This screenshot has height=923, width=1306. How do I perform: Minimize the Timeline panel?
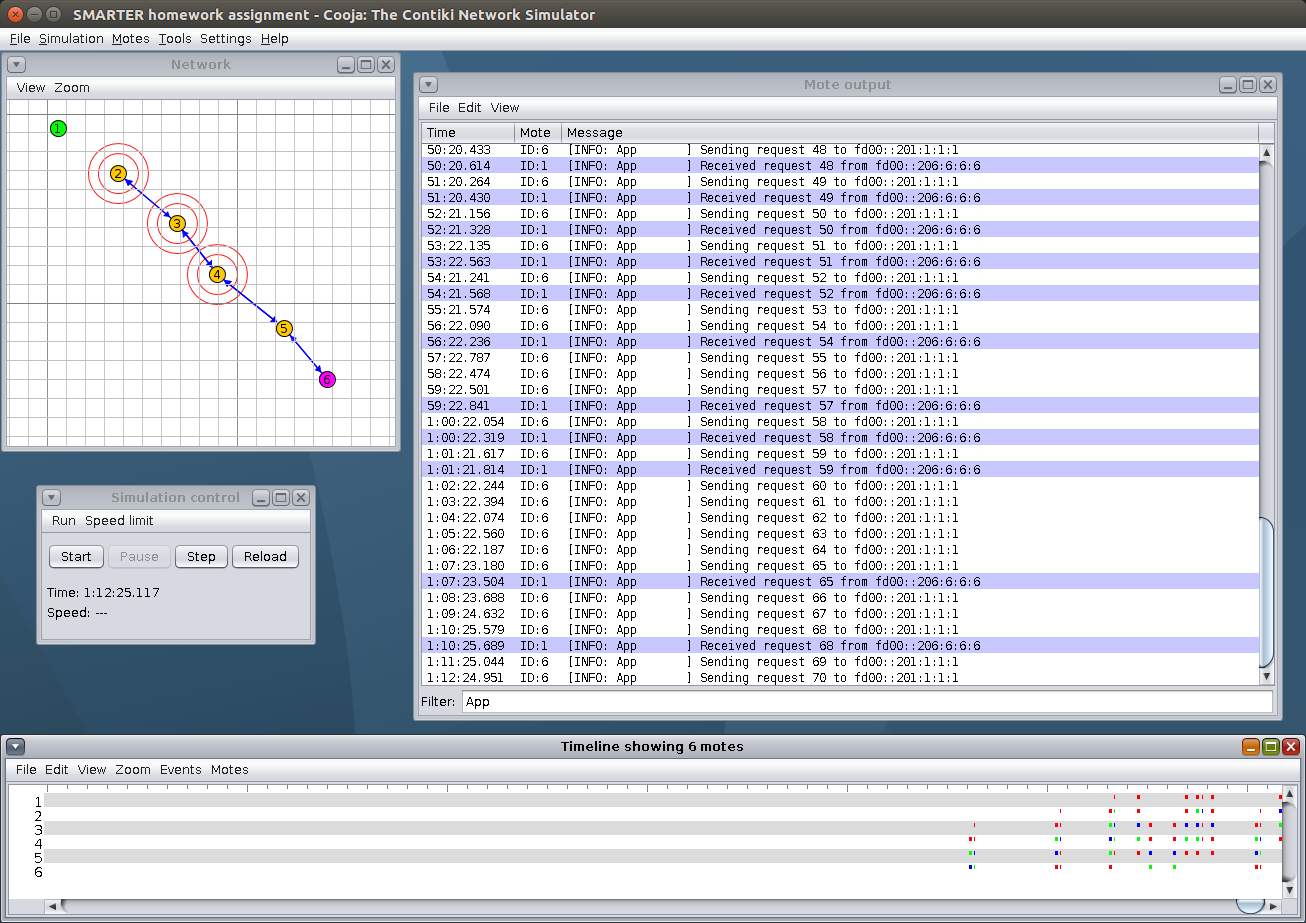[1251, 747]
